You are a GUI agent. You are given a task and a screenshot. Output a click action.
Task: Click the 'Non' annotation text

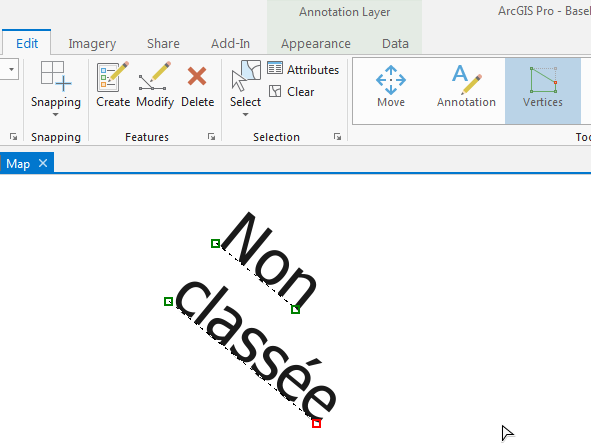(269, 260)
